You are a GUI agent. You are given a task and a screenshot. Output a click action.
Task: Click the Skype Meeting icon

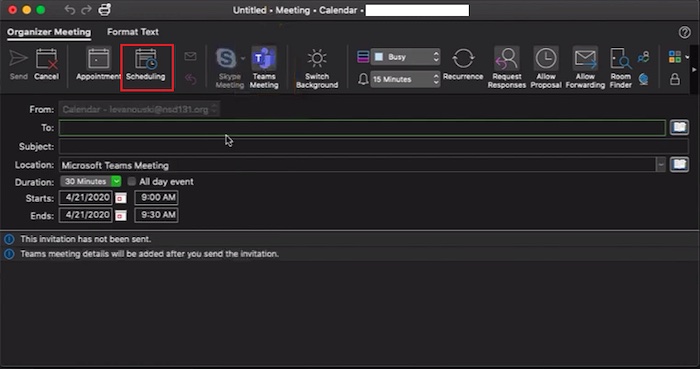coord(227,58)
